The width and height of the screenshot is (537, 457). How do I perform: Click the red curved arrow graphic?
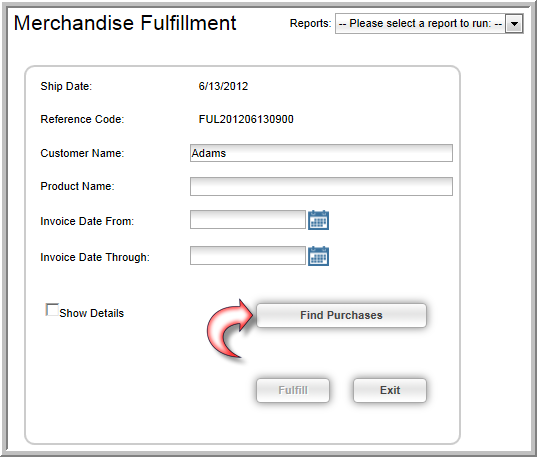point(229,329)
